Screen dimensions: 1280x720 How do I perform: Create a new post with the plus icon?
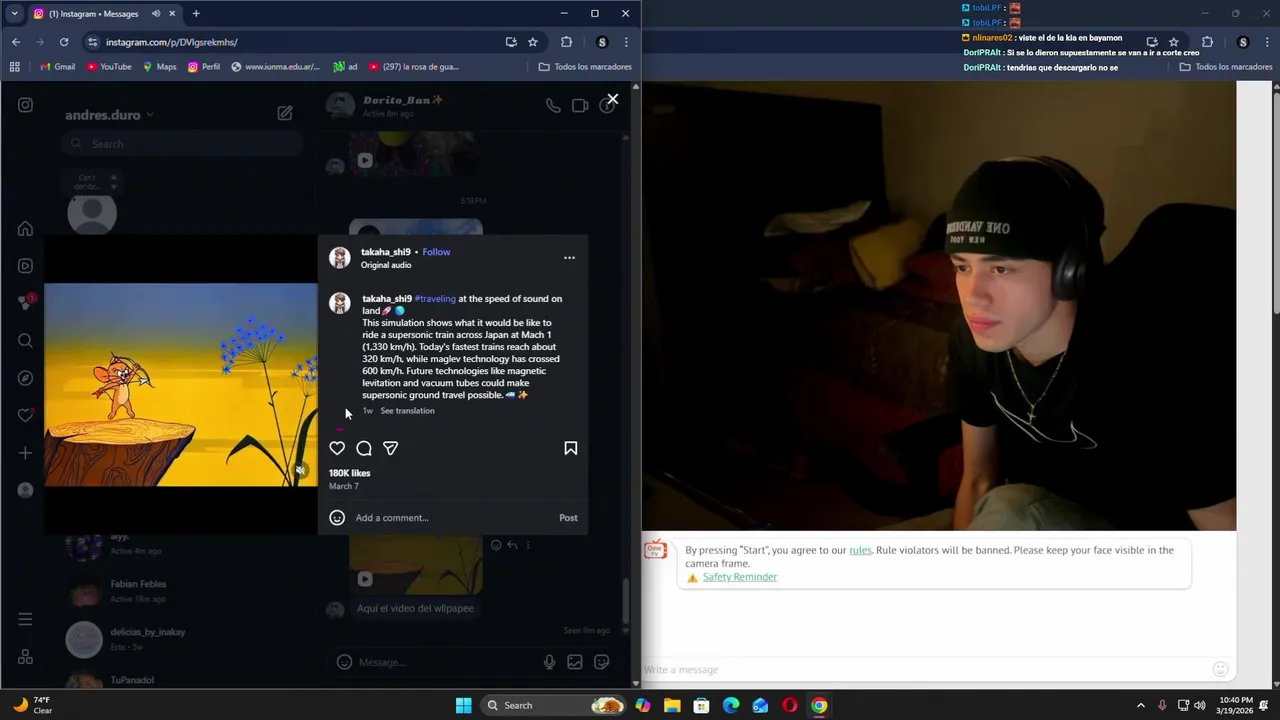tap(25, 453)
